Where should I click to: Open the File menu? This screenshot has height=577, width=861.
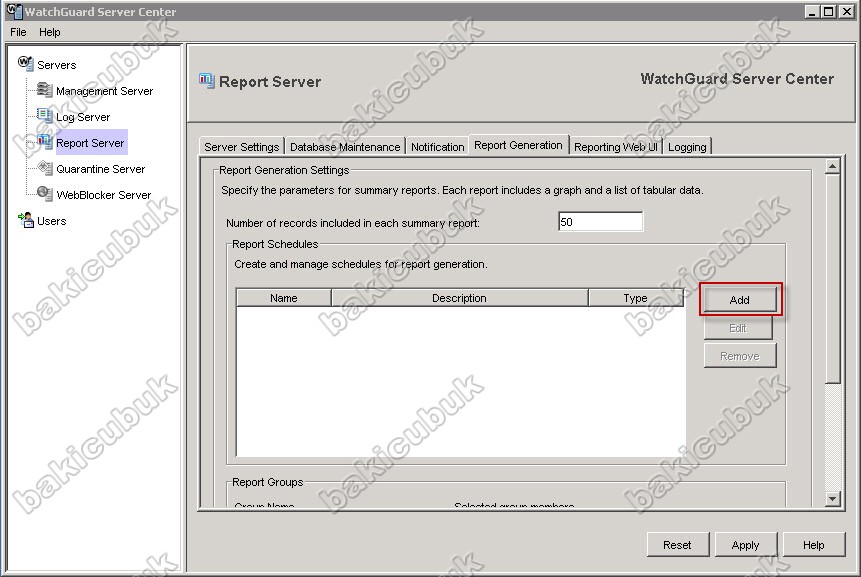tap(18, 32)
